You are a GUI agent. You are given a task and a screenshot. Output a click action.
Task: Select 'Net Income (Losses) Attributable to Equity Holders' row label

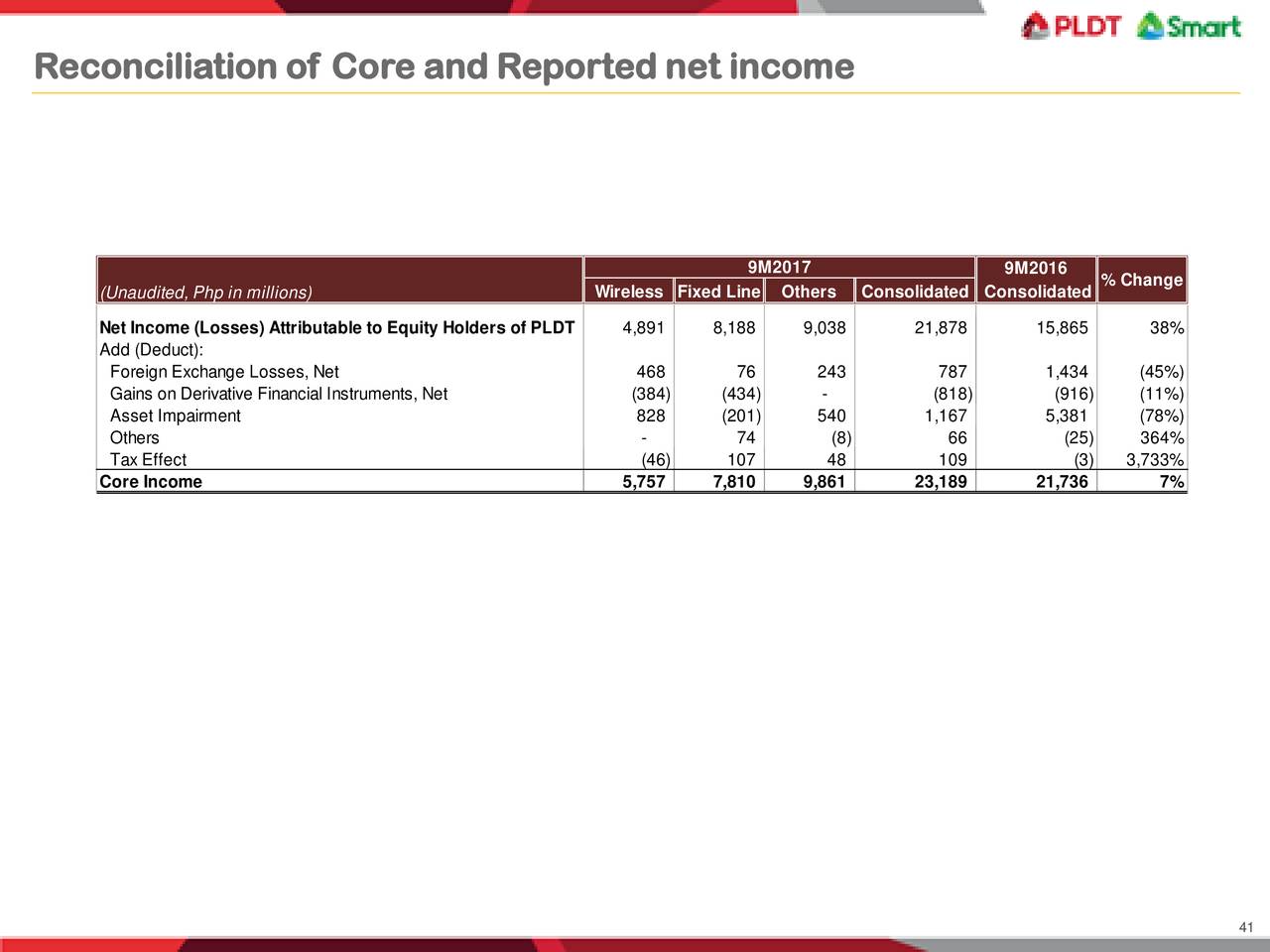pos(337,328)
